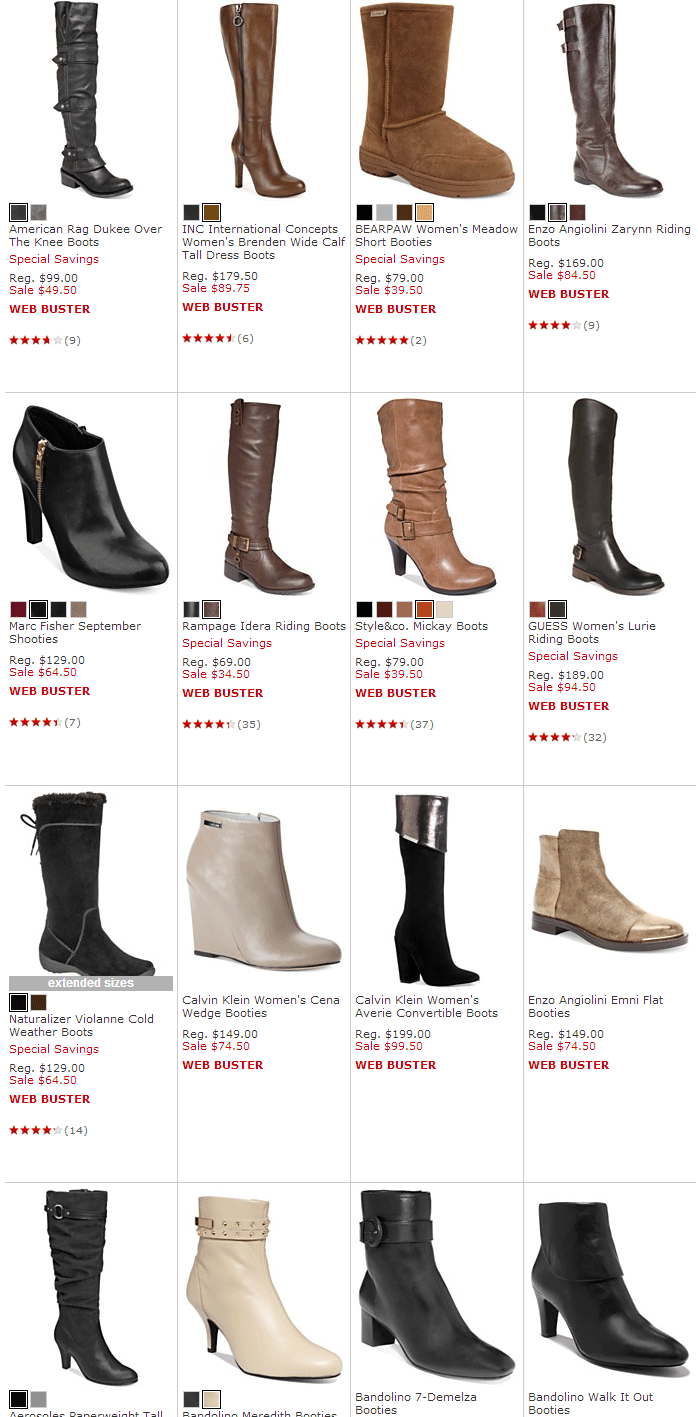View star rating reviews for Style&co. Mickay boots

pos(395,724)
